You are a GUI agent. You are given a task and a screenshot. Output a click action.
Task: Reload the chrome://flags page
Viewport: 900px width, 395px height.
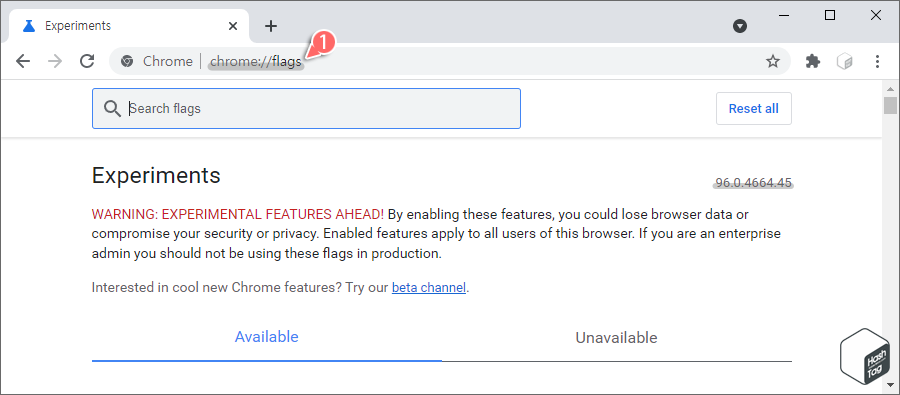[87, 61]
